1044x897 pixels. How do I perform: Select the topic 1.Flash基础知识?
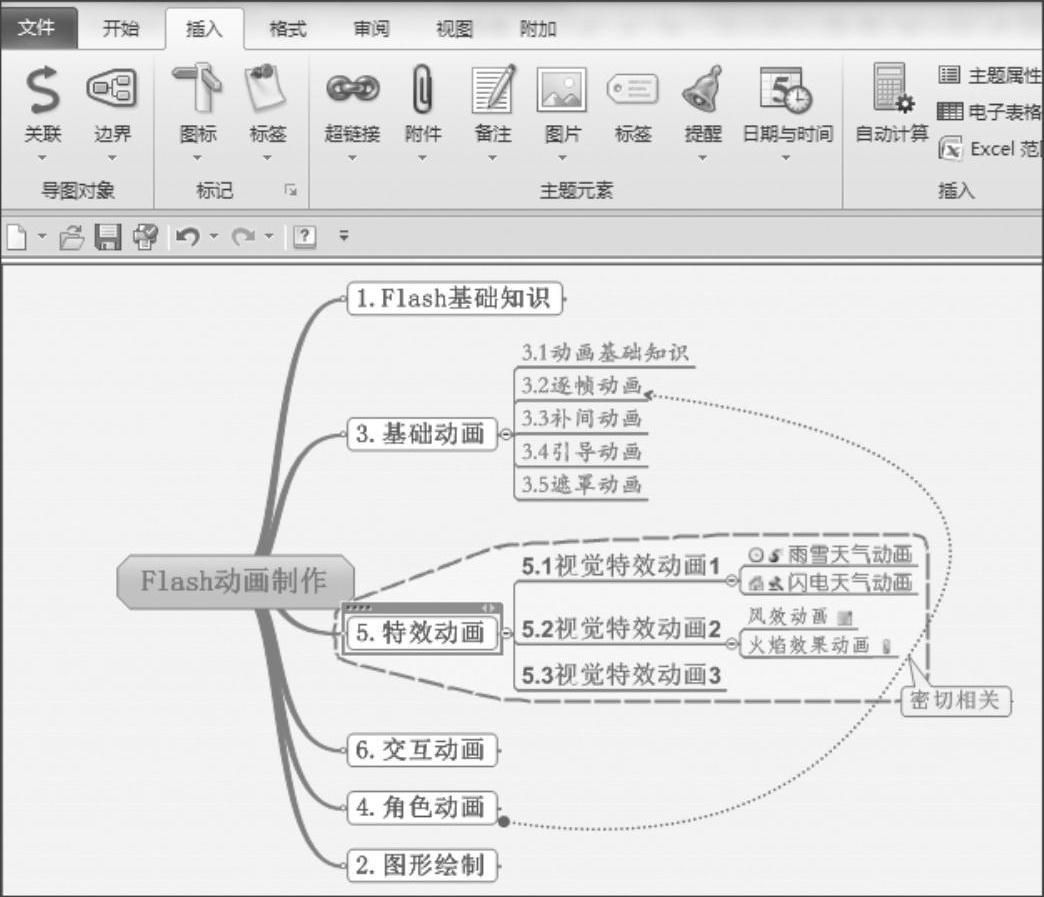pyautogui.click(x=455, y=298)
